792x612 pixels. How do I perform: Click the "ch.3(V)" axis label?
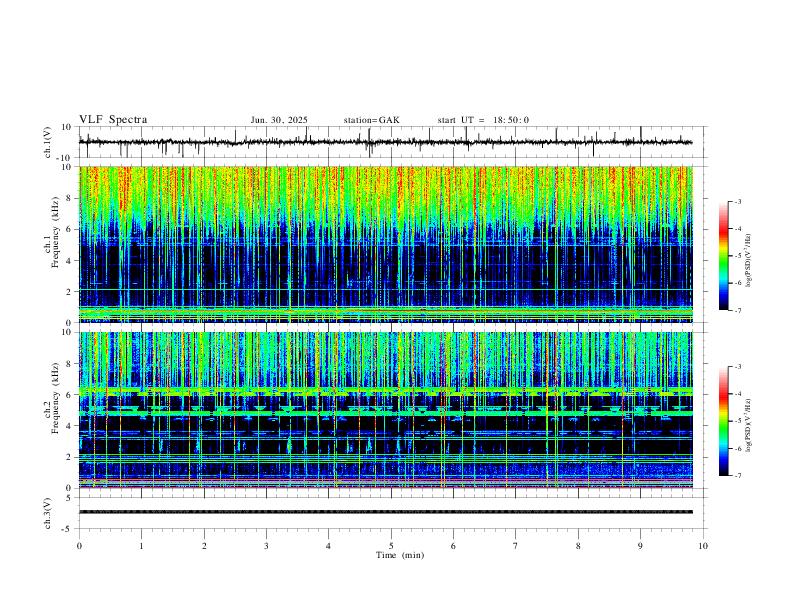(48, 514)
